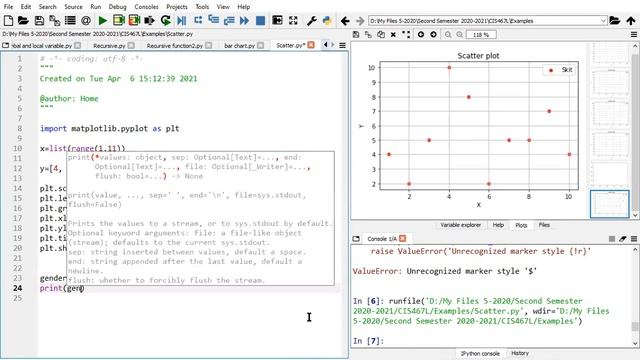Remove all plots icon

tap(406, 35)
